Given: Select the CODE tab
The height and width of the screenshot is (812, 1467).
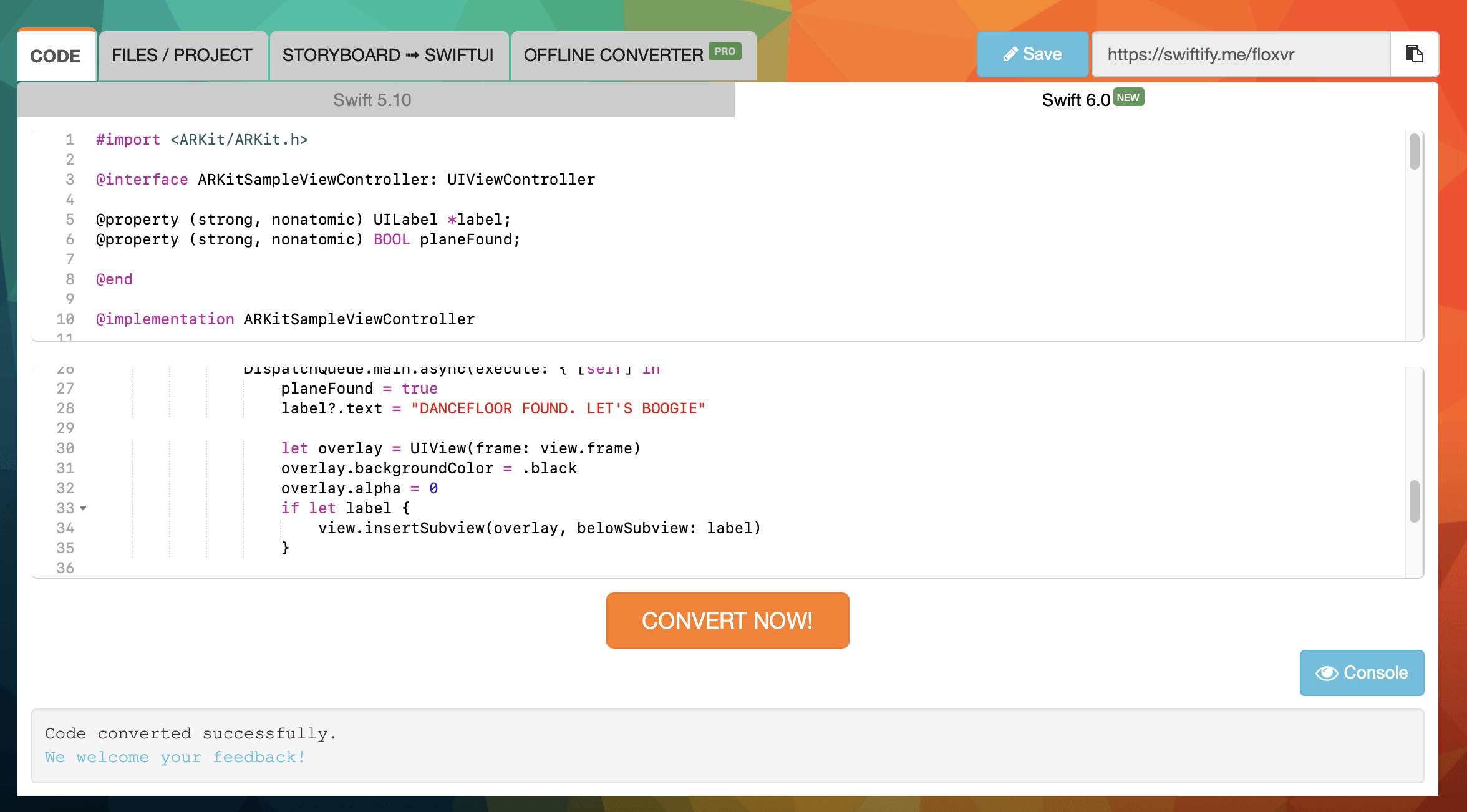Looking at the screenshot, I should pyautogui.click(x=56, y=56).
